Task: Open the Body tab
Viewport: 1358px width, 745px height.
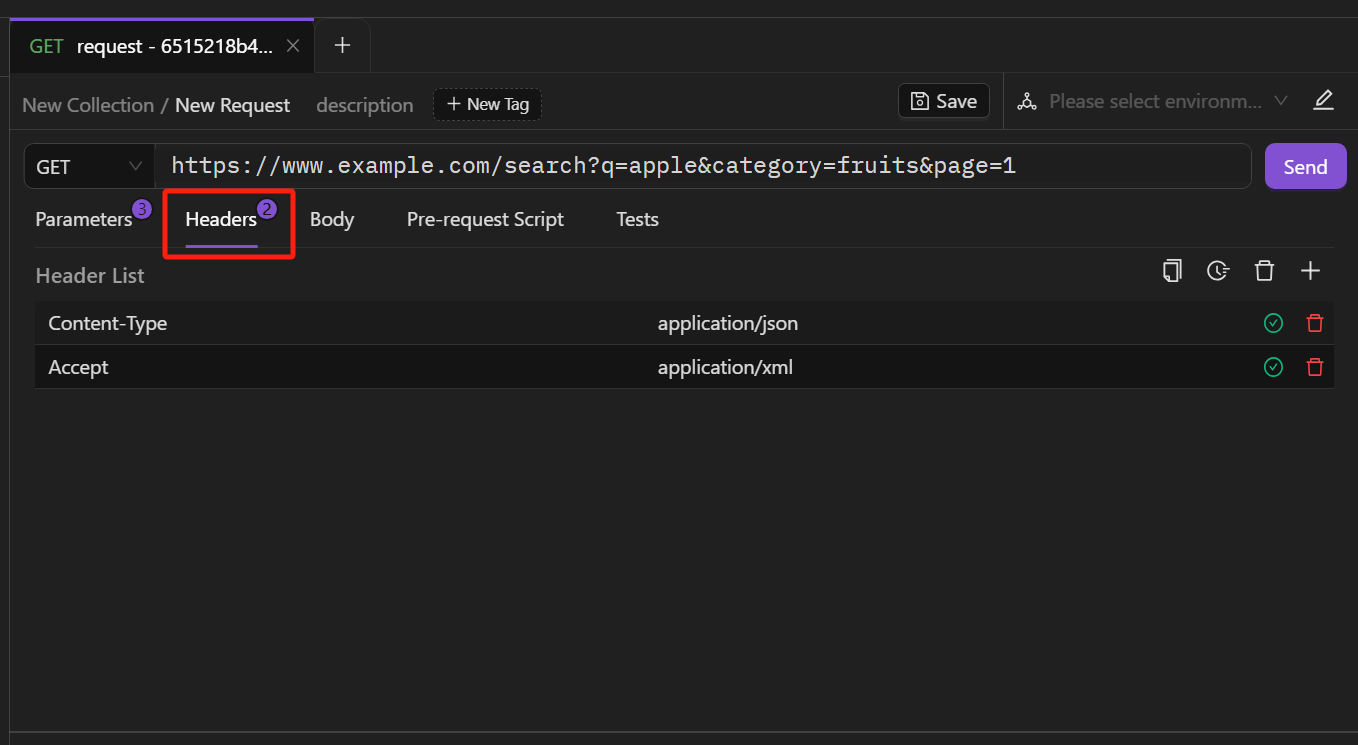Action: 332,219
